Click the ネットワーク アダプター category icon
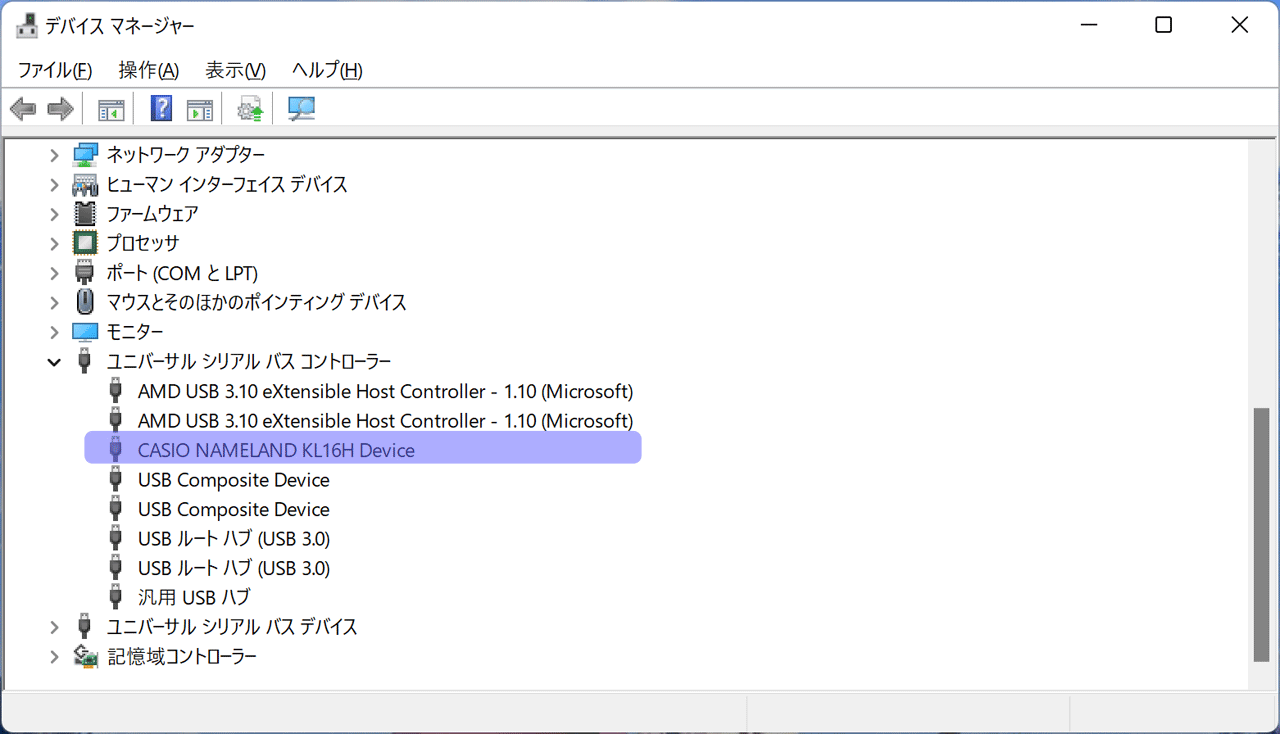Viewport: 1280px width, 734px height. pyautogui.click(x=86, y=155)
